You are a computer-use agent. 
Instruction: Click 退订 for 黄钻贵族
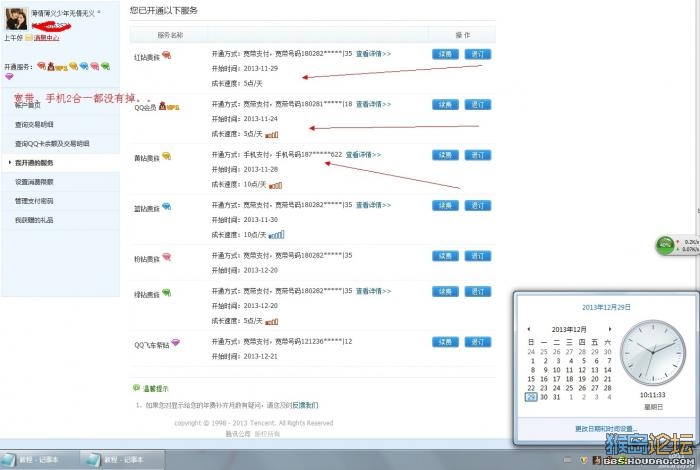coord(478,155)
